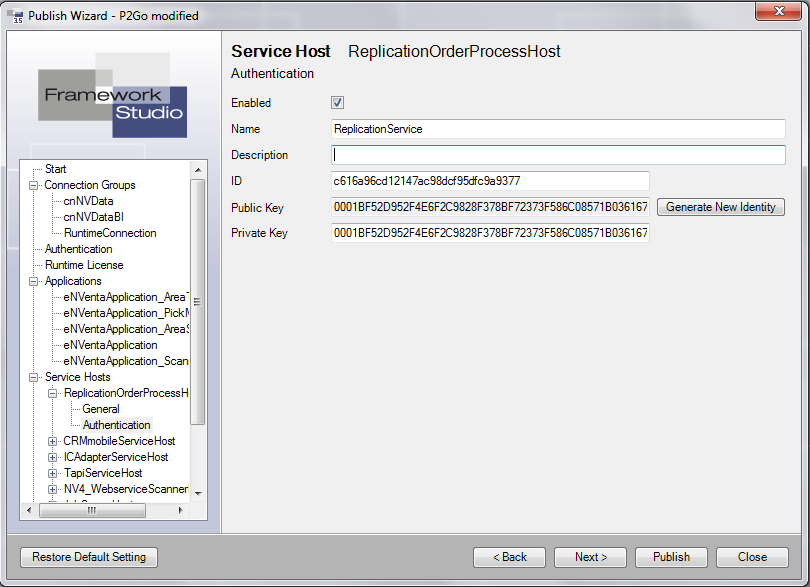The width and height of the screenshot is (810, 587).
Task: Click into the Private Key field
Action: [490, 233]
